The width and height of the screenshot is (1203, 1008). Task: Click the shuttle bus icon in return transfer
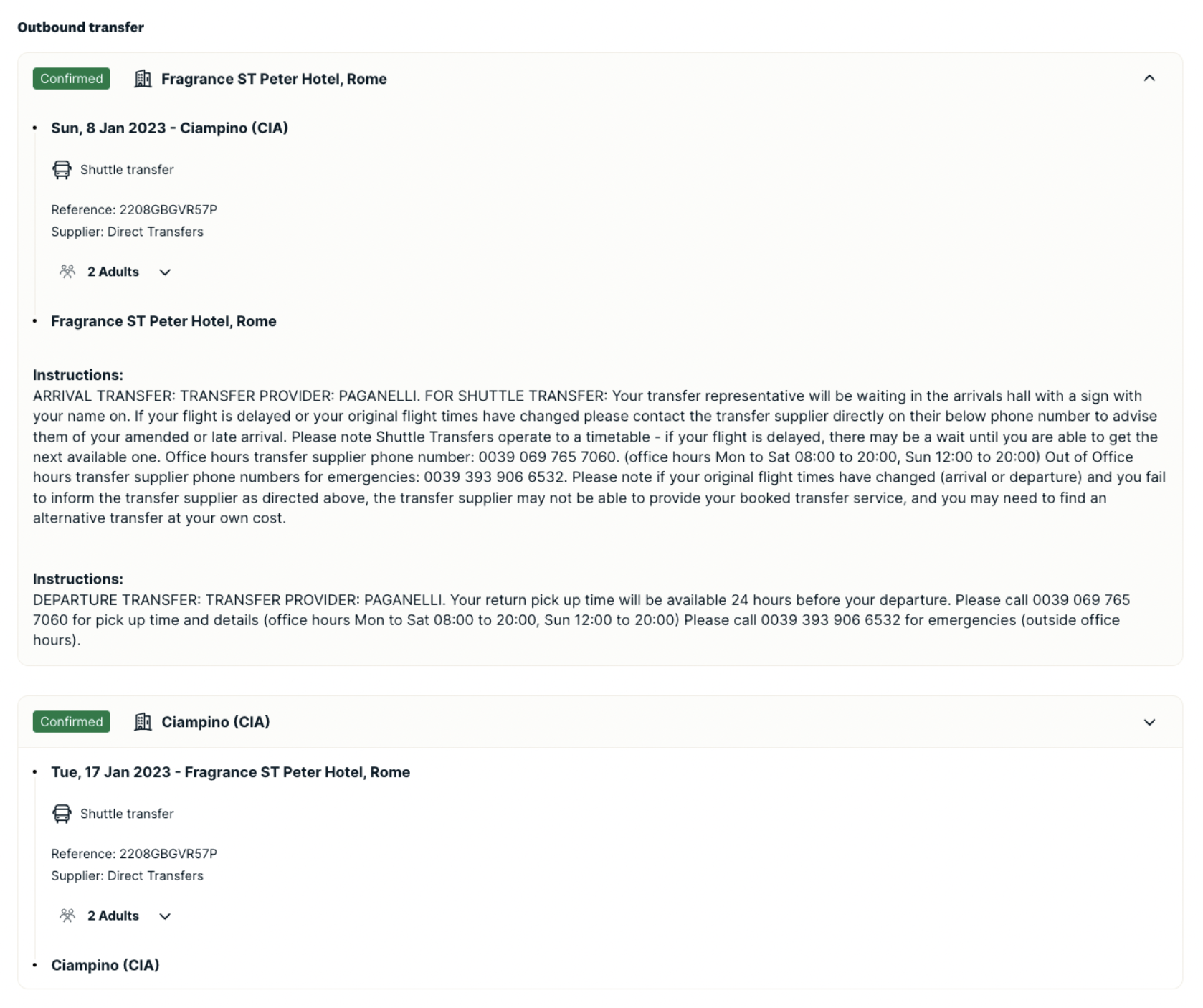pos(62,814)
